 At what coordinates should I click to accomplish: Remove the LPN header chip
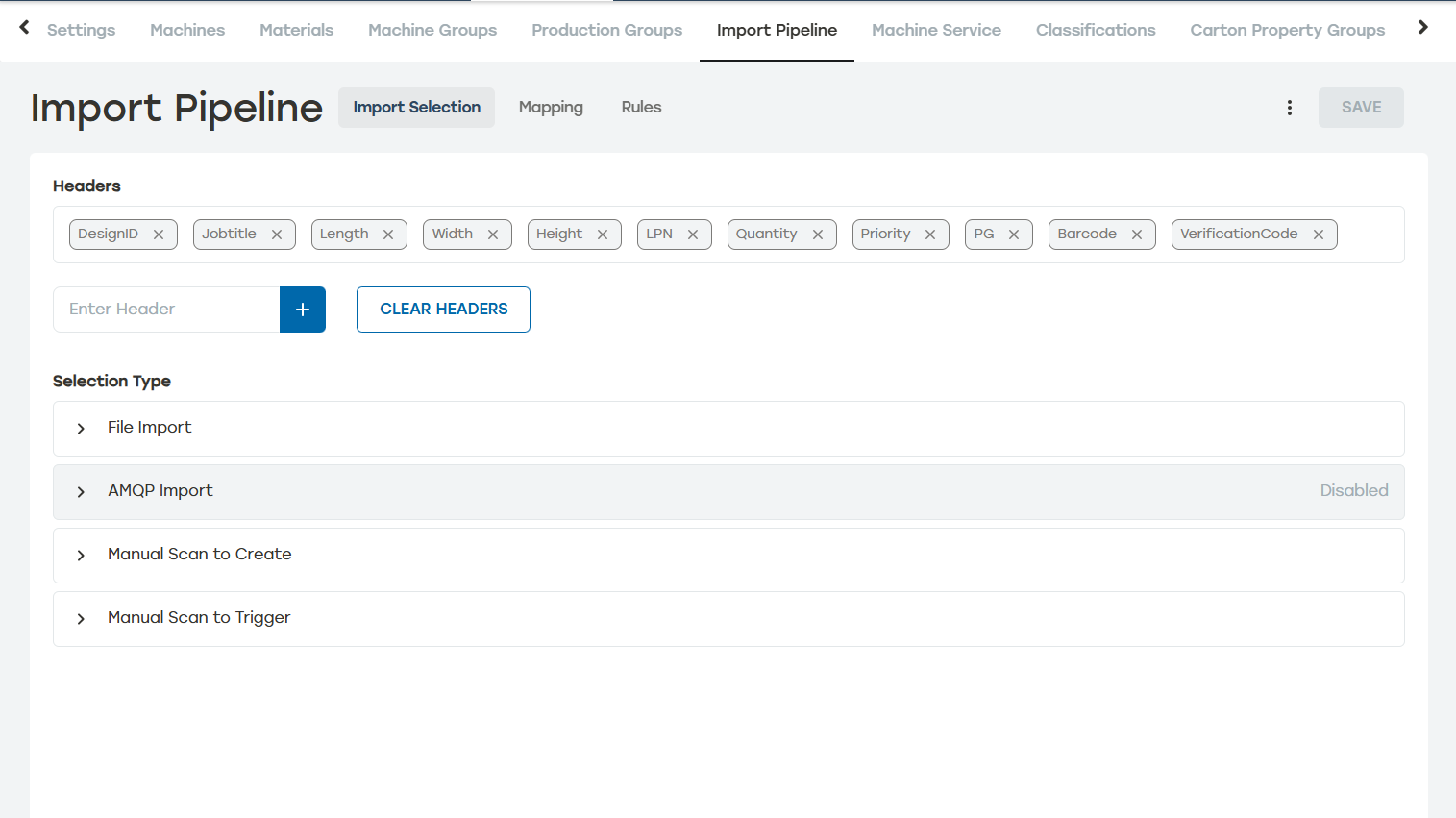693,235
